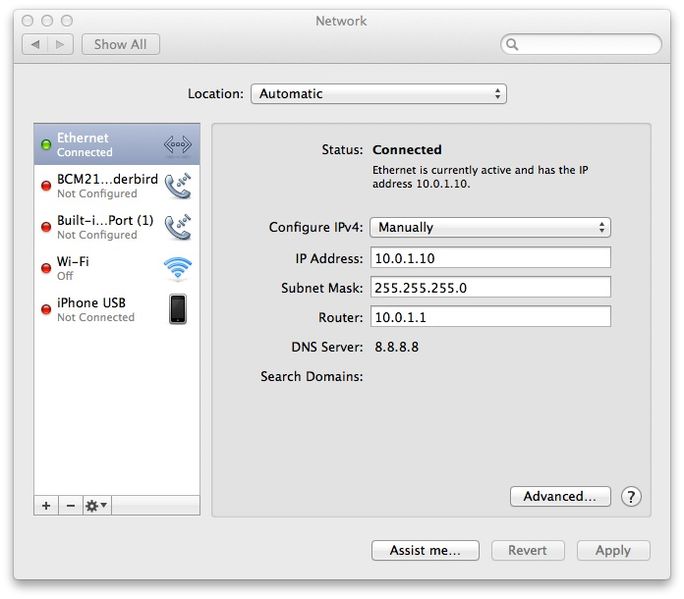
Task: Click the IP Address field
Action: [x=490, y=258]
